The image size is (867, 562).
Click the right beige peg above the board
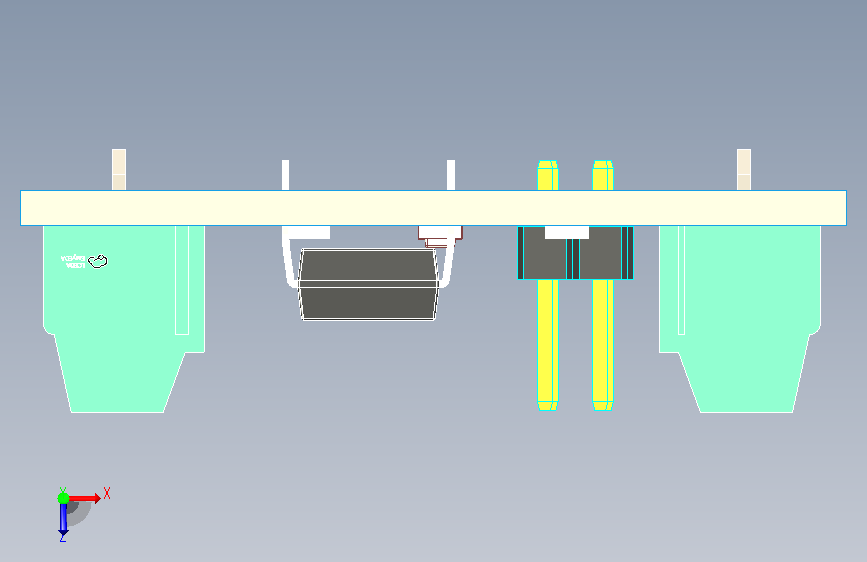744,169
